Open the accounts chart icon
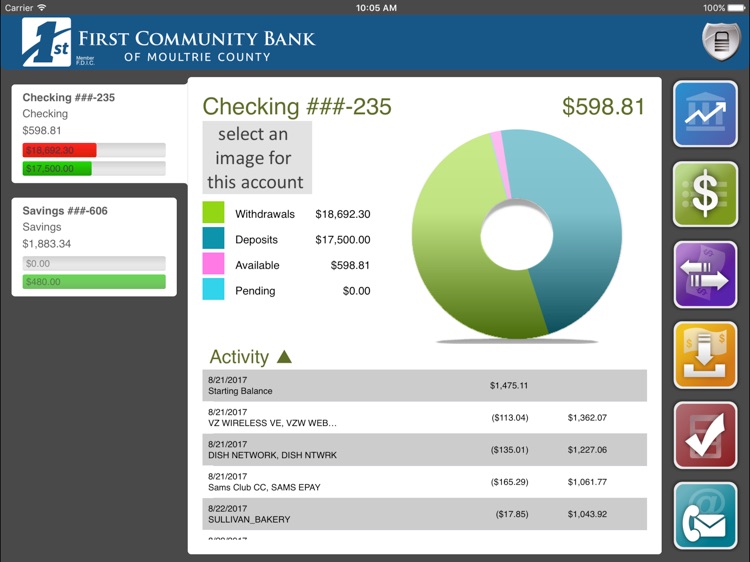This screenshot has width=750, height=562. pos(705,114)
